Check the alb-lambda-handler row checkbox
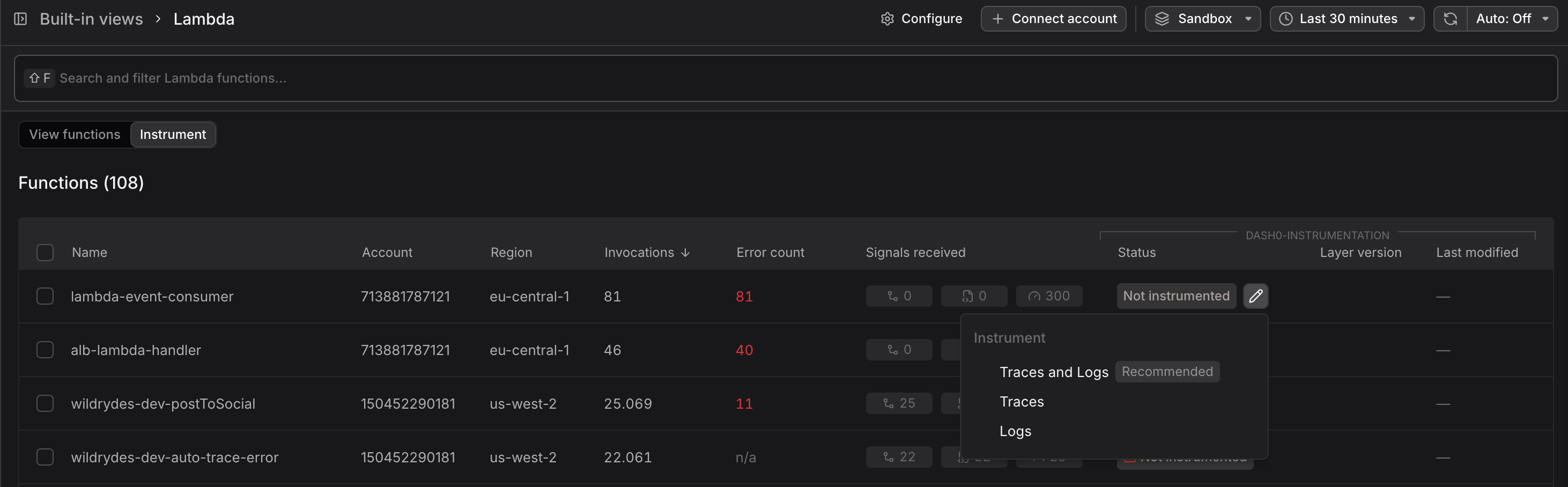This screenshot has width=1568, height=487. point(45,350)
